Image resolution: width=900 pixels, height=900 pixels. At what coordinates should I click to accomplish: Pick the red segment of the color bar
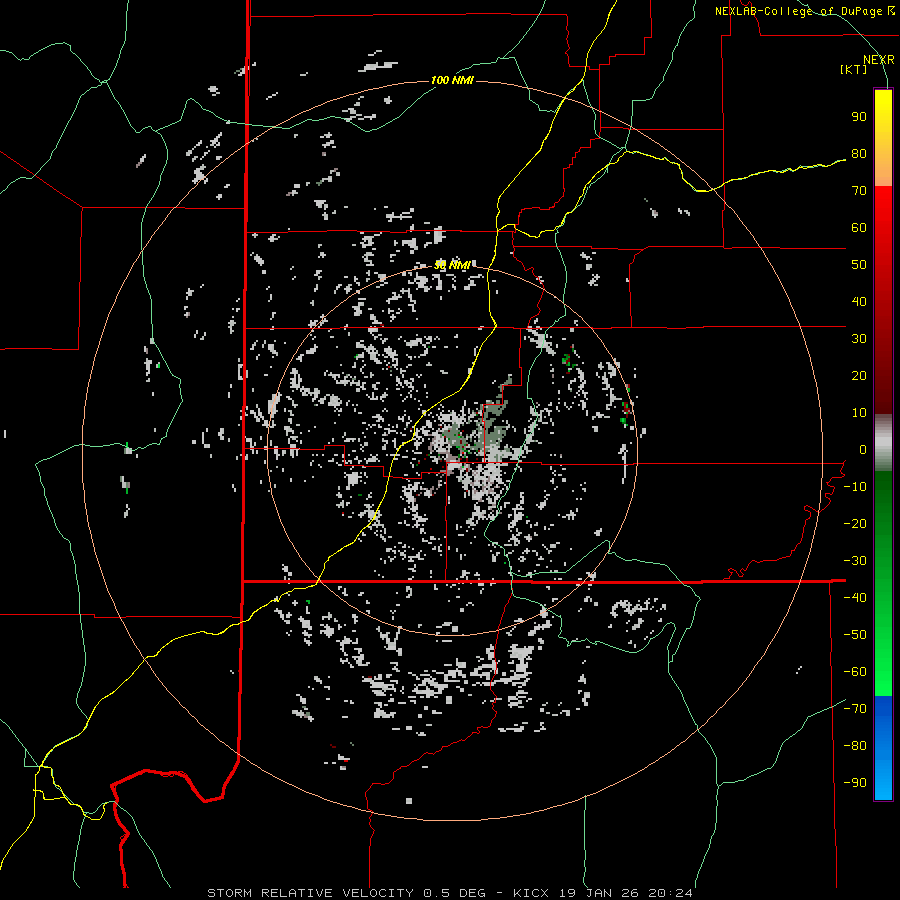click(883, 300)
